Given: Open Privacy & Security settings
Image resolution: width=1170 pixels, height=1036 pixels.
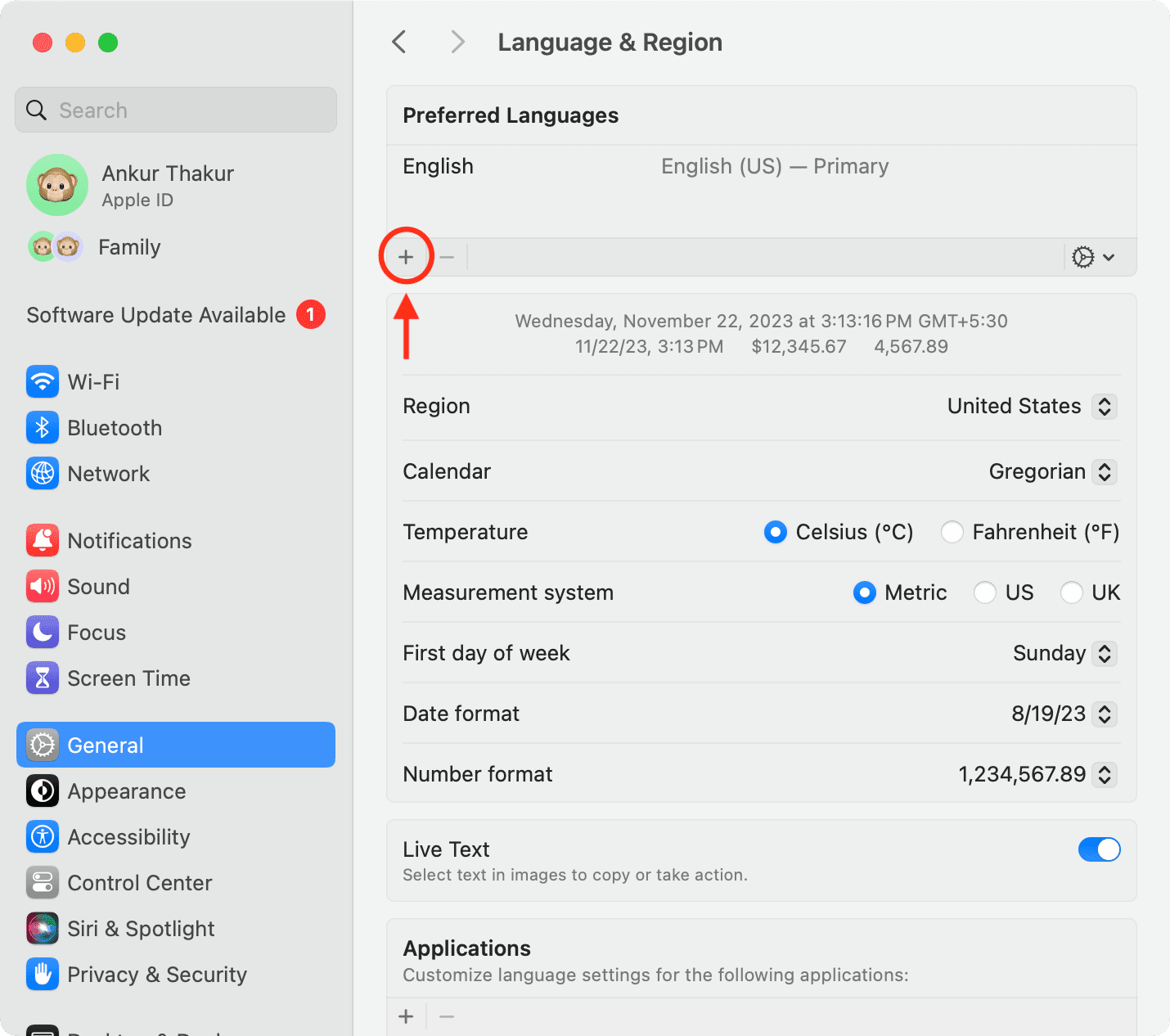Looking at the screenshot, I should 42,974.
